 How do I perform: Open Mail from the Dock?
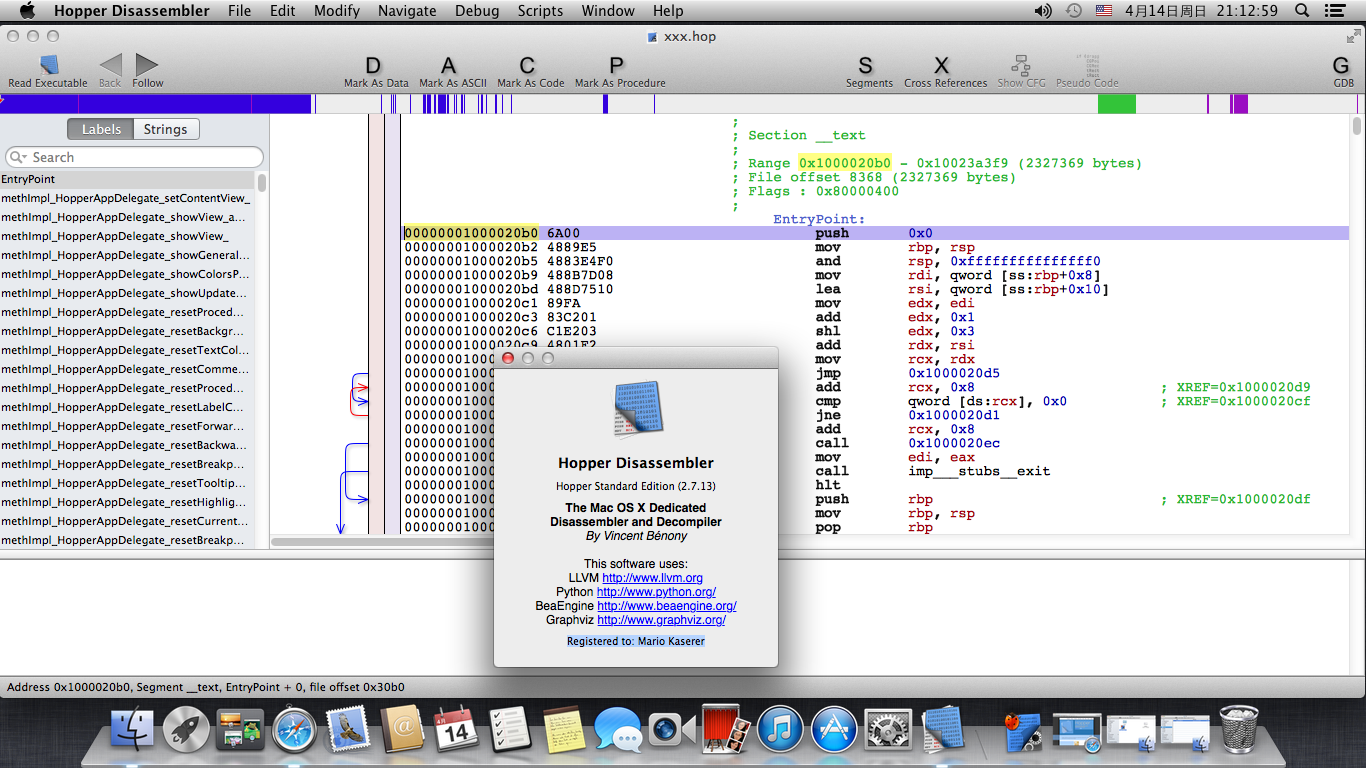[348, 729]
